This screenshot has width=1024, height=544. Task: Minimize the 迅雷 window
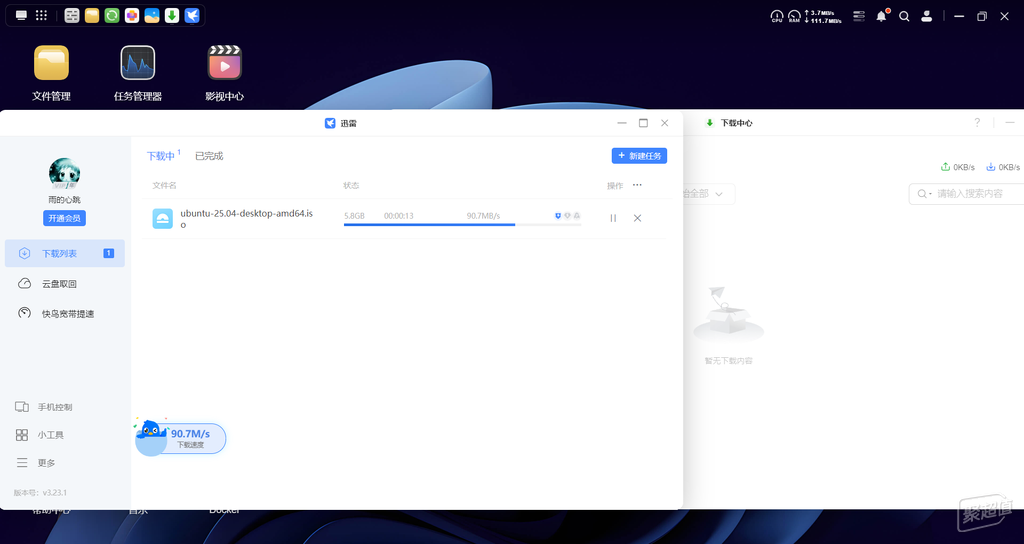(x=622, y=123)
